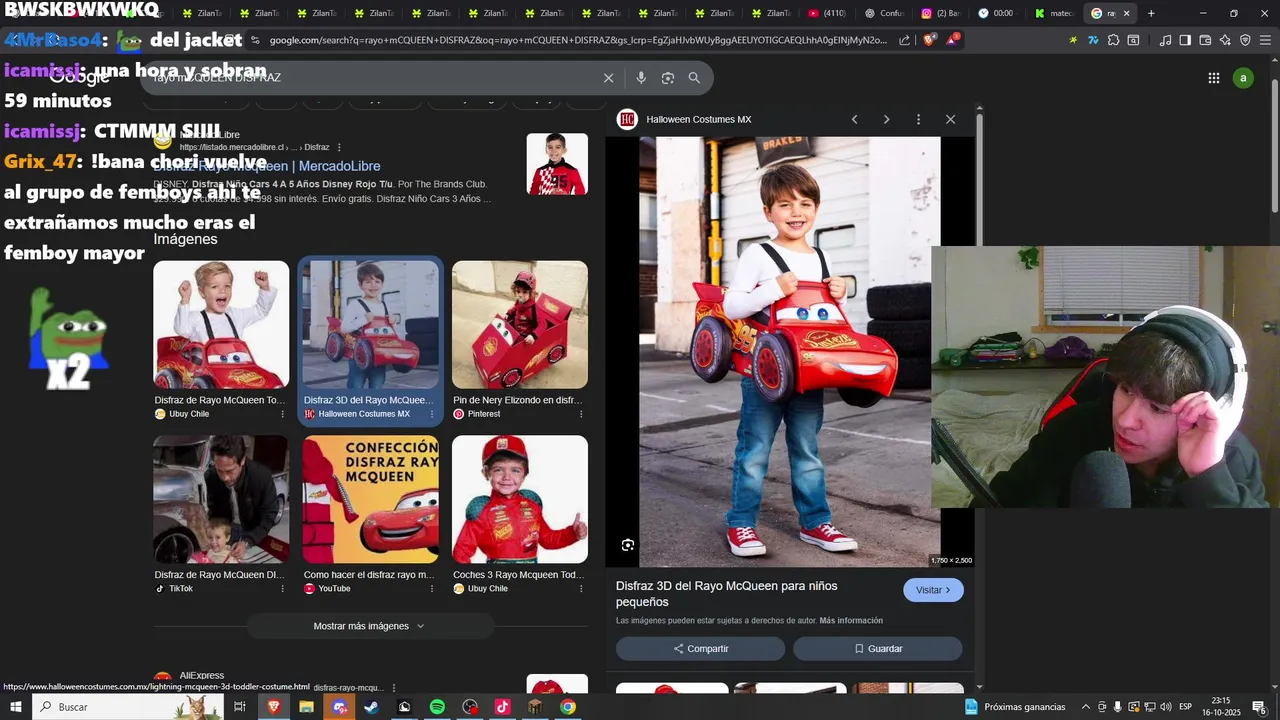The height and width of the screenshot is (720, 1280).
Task: Close the active Google search tab
Action: (1127, 13)
